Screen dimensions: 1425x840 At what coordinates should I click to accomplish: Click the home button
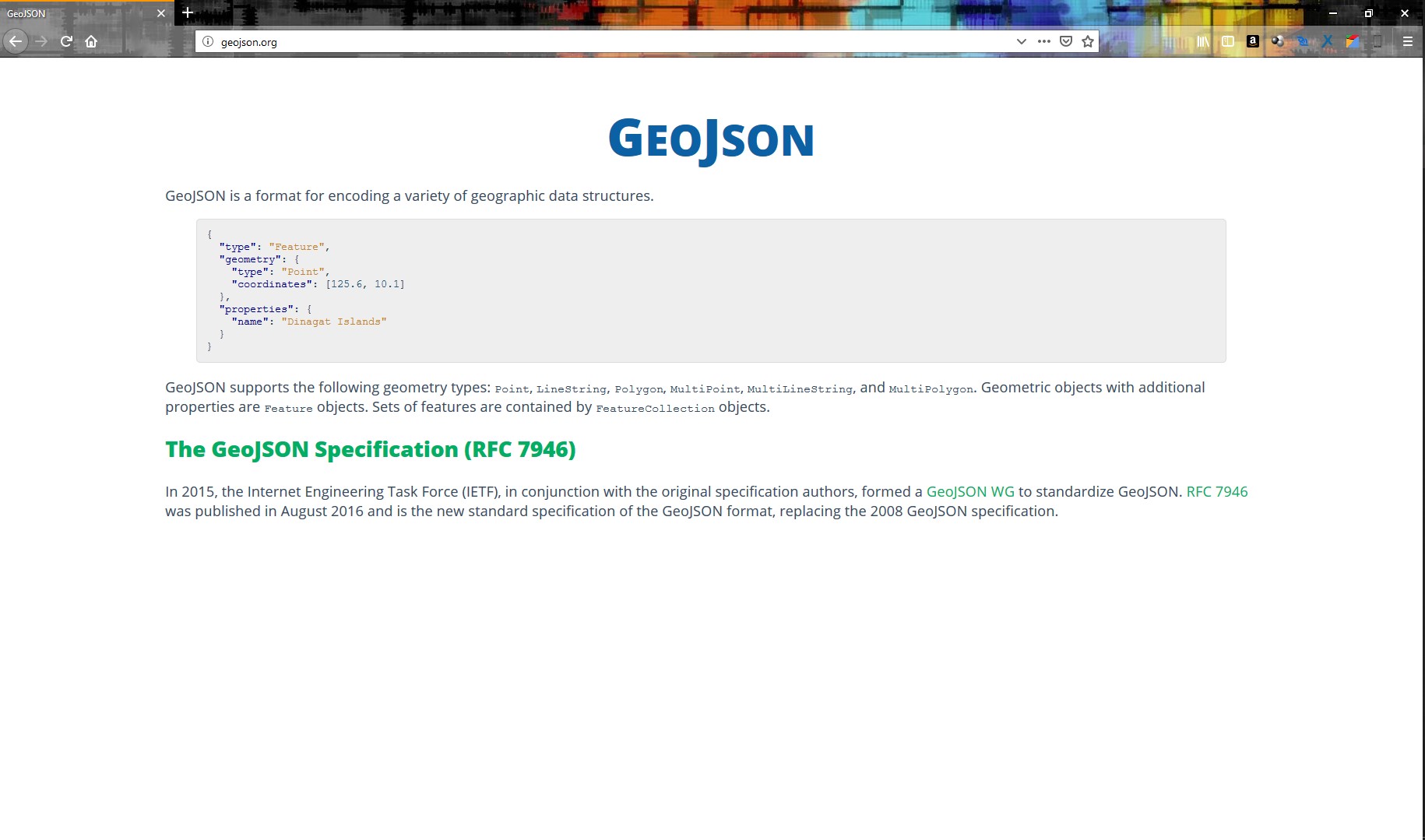(91, 41)
